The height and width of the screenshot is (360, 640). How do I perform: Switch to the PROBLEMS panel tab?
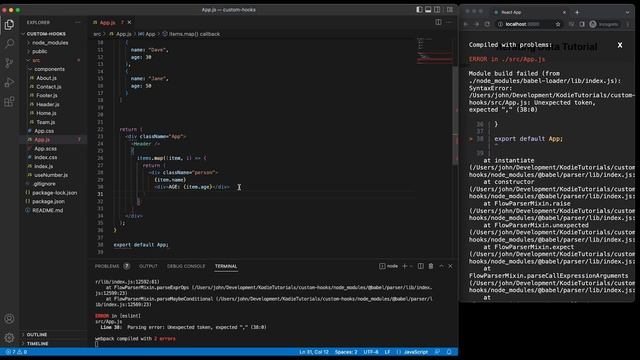tap(107, 266)
